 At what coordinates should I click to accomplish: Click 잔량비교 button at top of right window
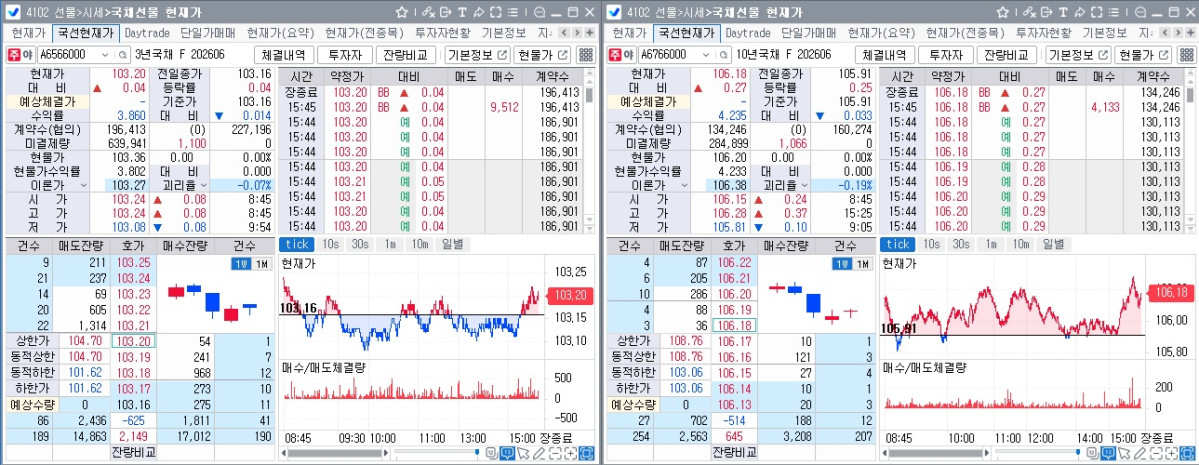point(1006,55)
